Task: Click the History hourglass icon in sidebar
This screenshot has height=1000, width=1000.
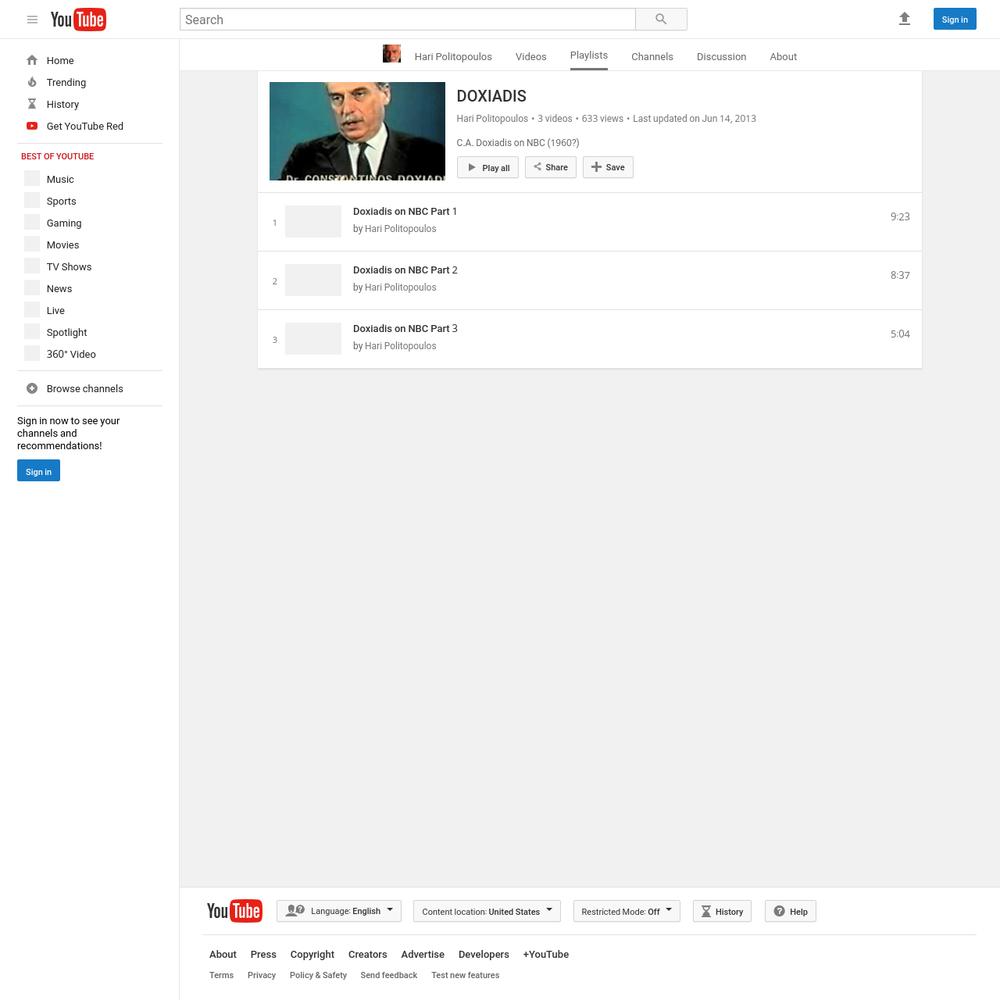Action: pyautogui.click(x=32, y=104)
